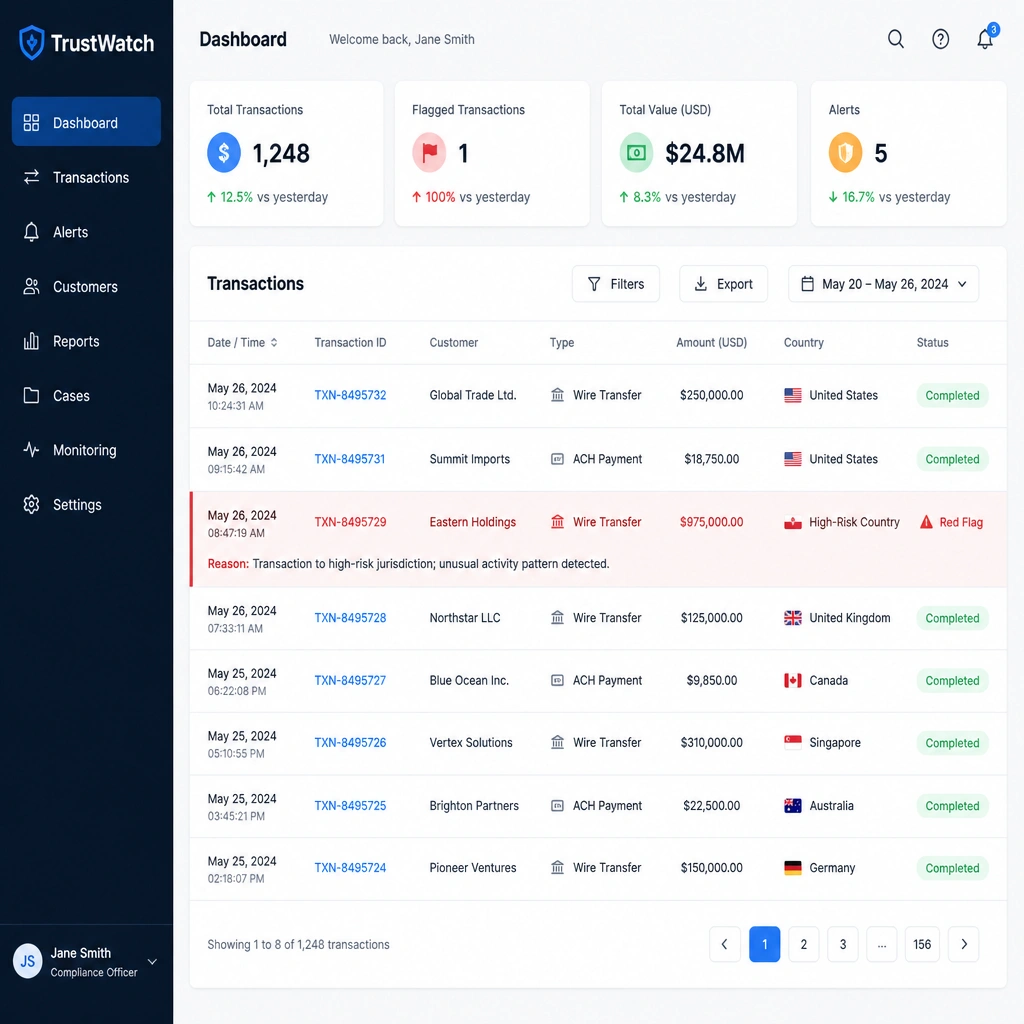1024x1024 pixels.
Task: Click the Canada flag icon
Action: point(792,680)
